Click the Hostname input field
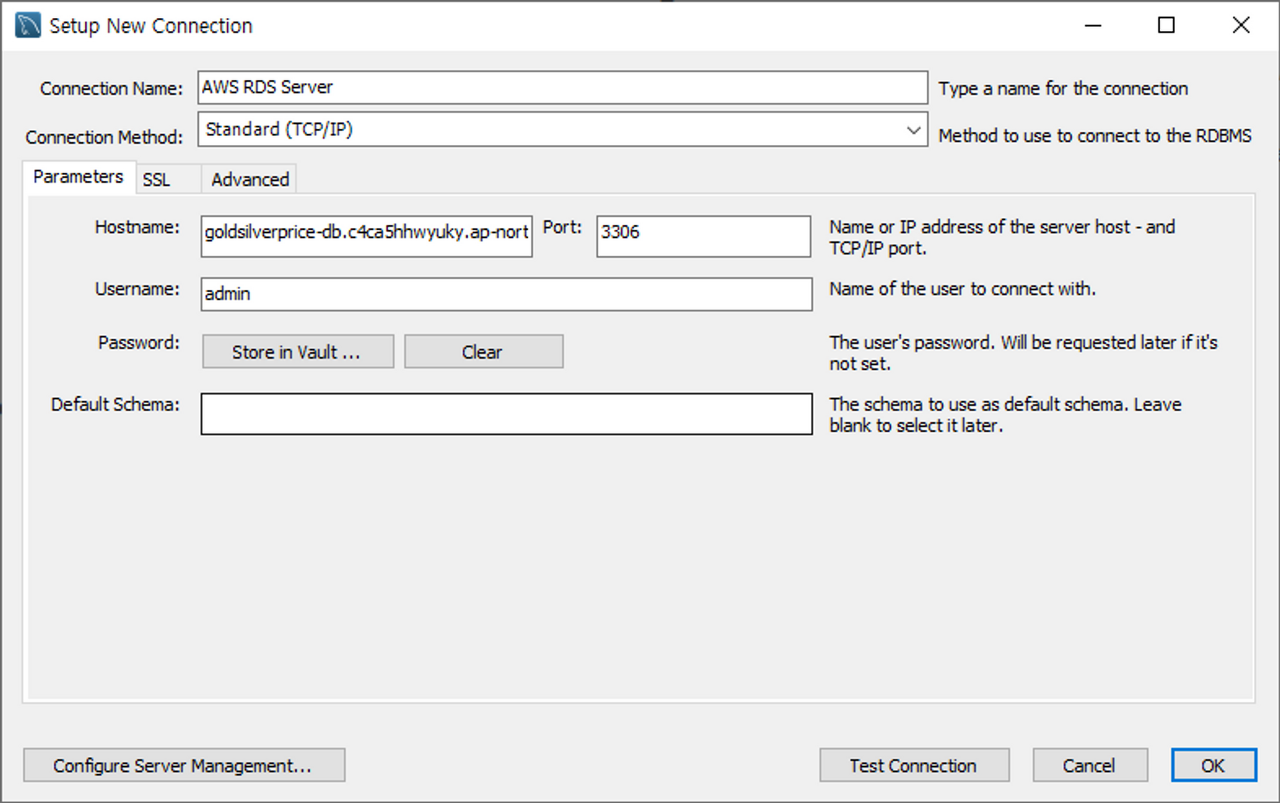 [366, 236]
